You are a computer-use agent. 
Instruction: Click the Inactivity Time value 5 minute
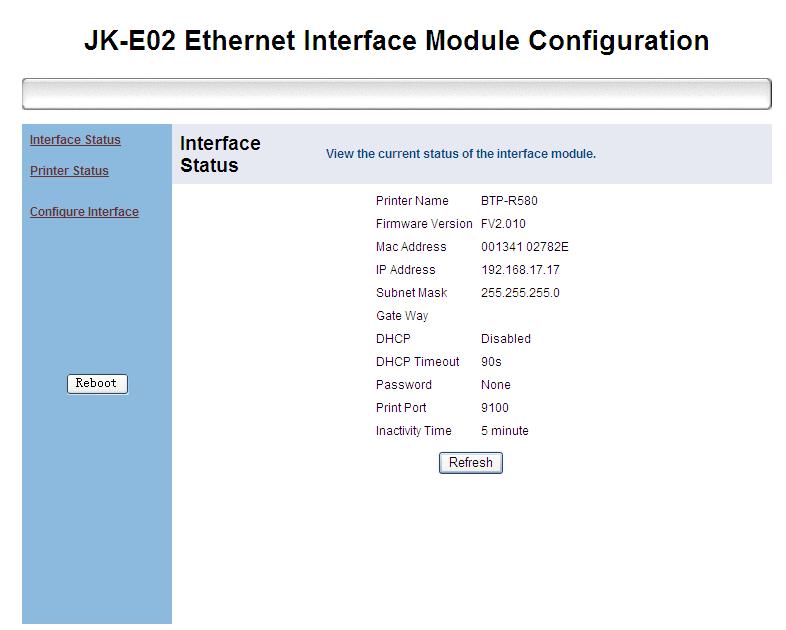[x=504, y=431]
